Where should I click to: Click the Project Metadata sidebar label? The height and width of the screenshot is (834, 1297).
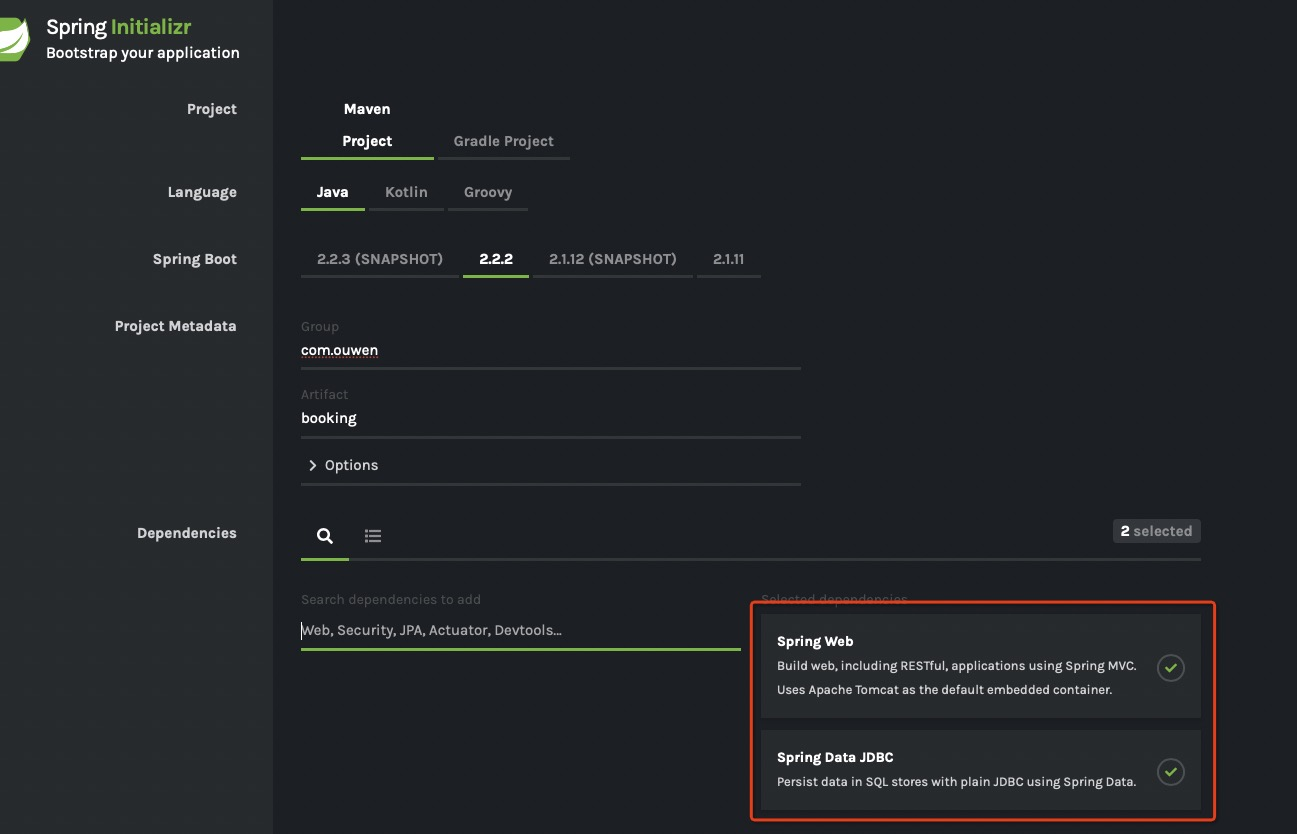point(175,325)
